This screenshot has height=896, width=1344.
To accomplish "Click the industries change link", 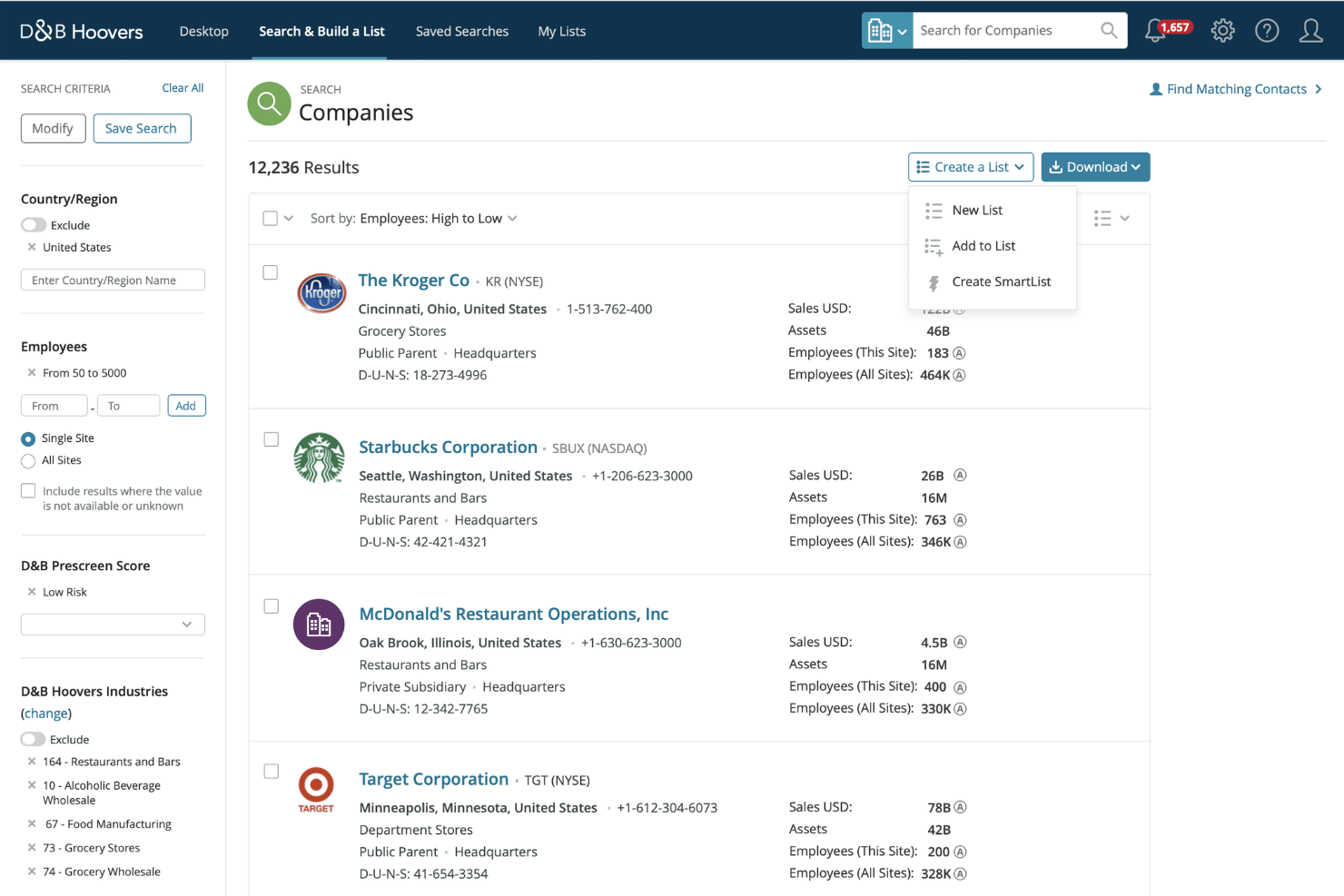I will pos(46,714).
